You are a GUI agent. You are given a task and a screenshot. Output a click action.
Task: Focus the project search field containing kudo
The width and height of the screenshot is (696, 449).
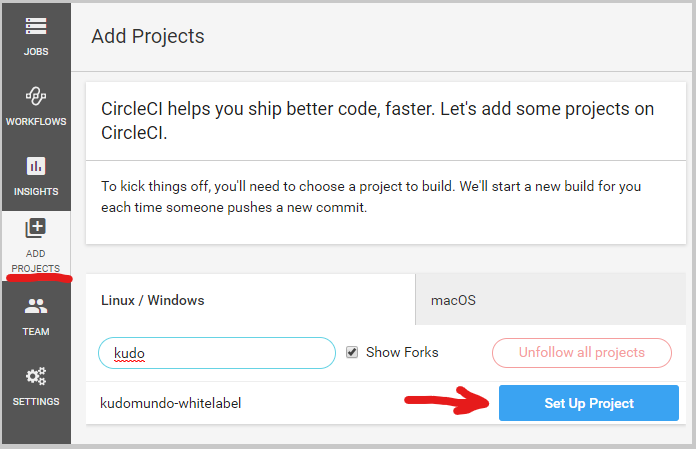click(x=217, y=353)
